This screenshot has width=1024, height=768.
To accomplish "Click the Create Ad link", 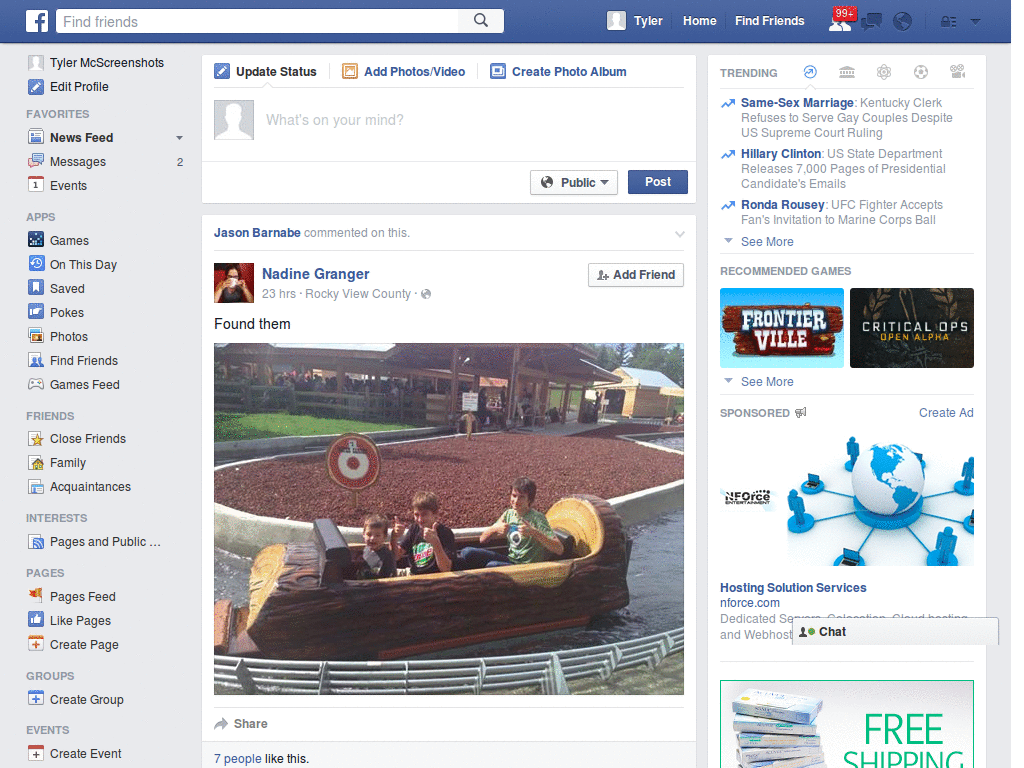I will [x=946, y=413].
